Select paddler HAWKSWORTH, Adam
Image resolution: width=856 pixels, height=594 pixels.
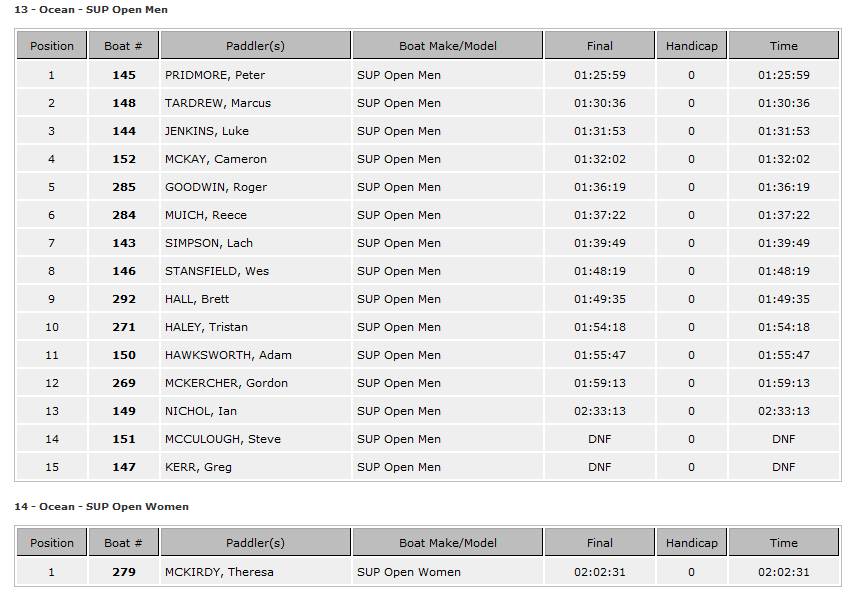[228, 355]
